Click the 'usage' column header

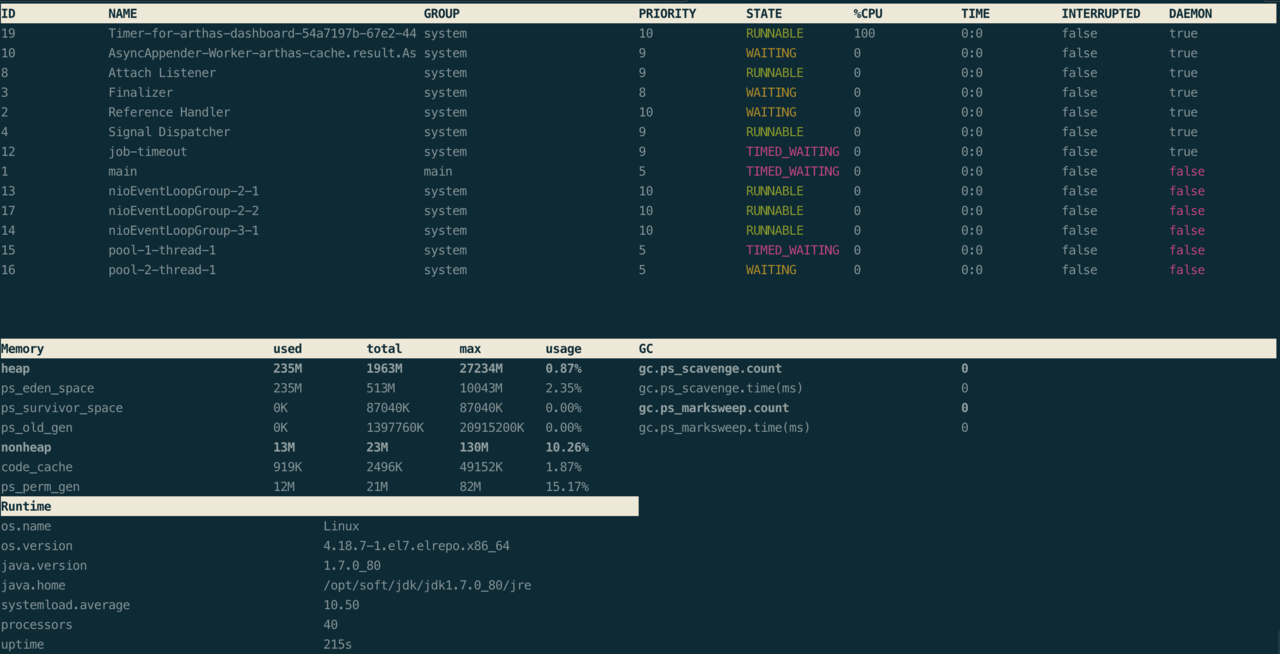[563, 349]
